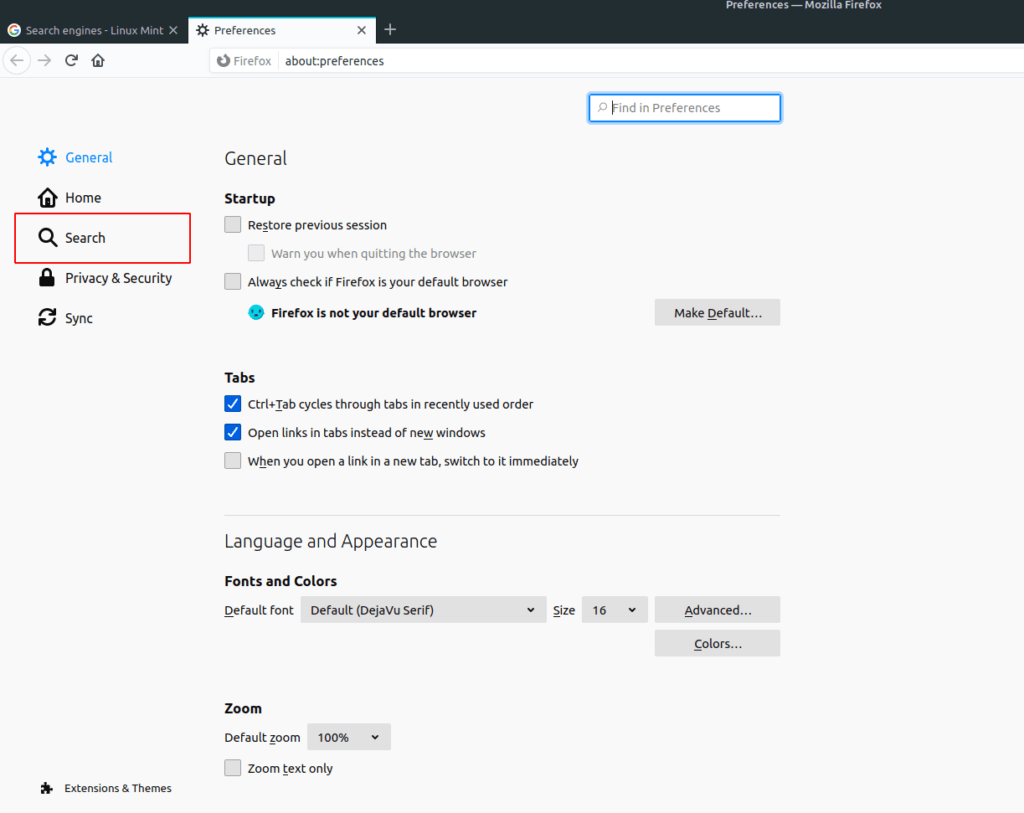Open the font Size dropdown showing 16
1024x813 pixels.
(615, 610)
